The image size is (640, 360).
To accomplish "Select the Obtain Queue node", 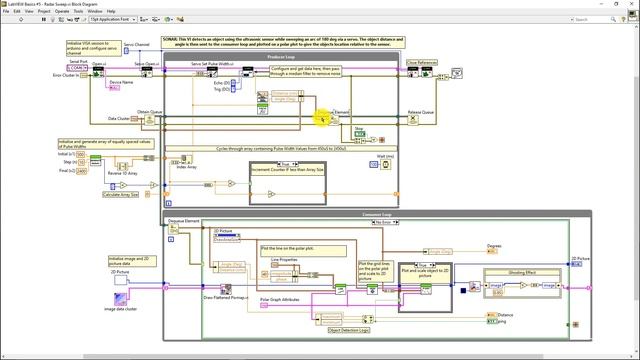I will [x=149, y=120].
